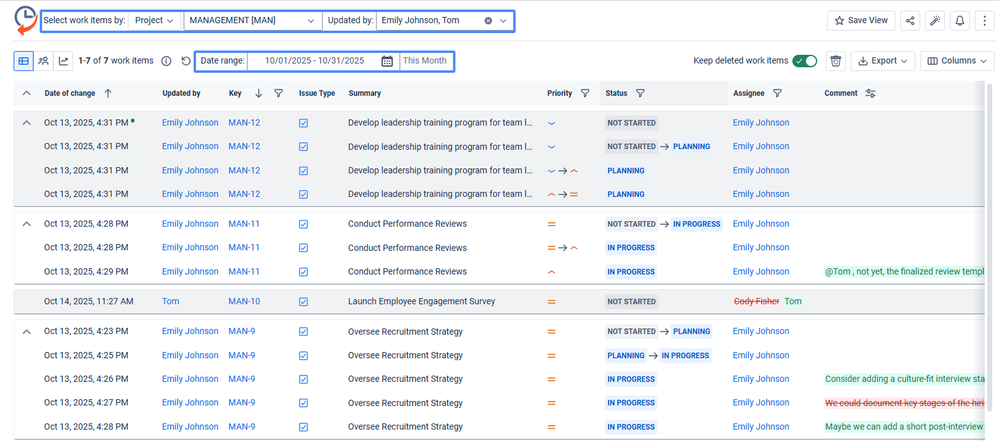Viewport: 999px width, 441px height.
Task: Open the three-dot more options menu
Action: pyautogui.click(x=985, y=20)
